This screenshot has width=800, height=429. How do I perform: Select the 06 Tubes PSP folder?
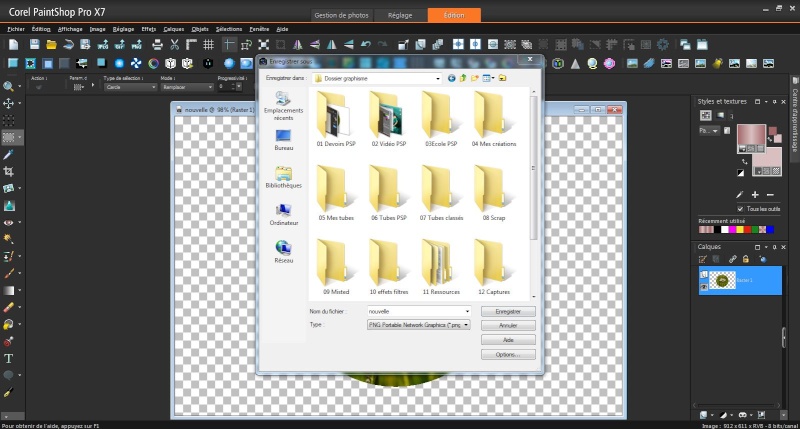click(x=388, y=193)
